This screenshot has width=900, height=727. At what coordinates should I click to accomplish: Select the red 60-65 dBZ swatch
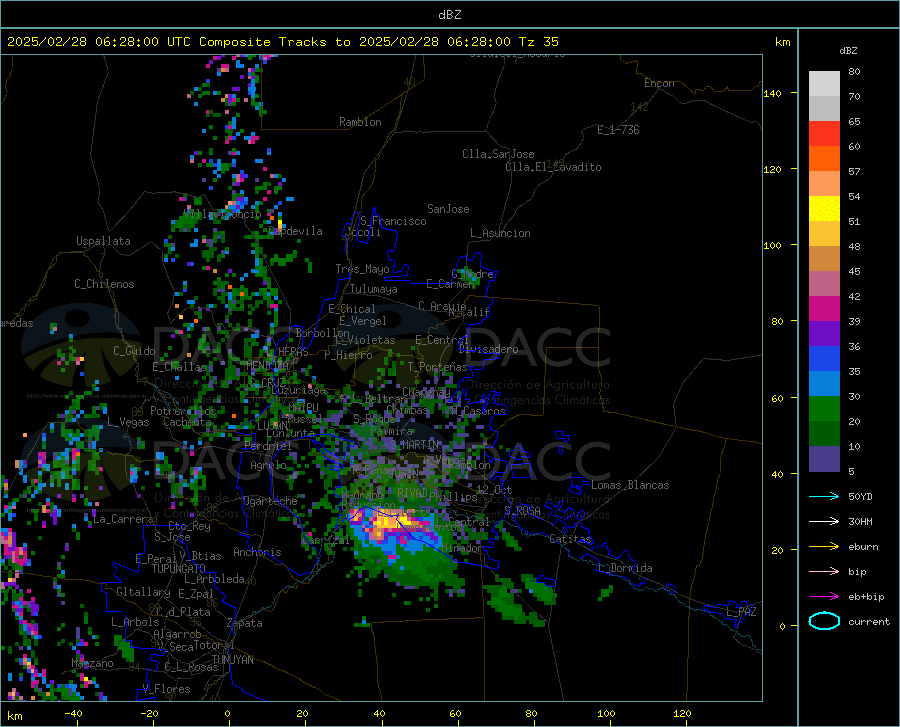click(x=824, y=134)
